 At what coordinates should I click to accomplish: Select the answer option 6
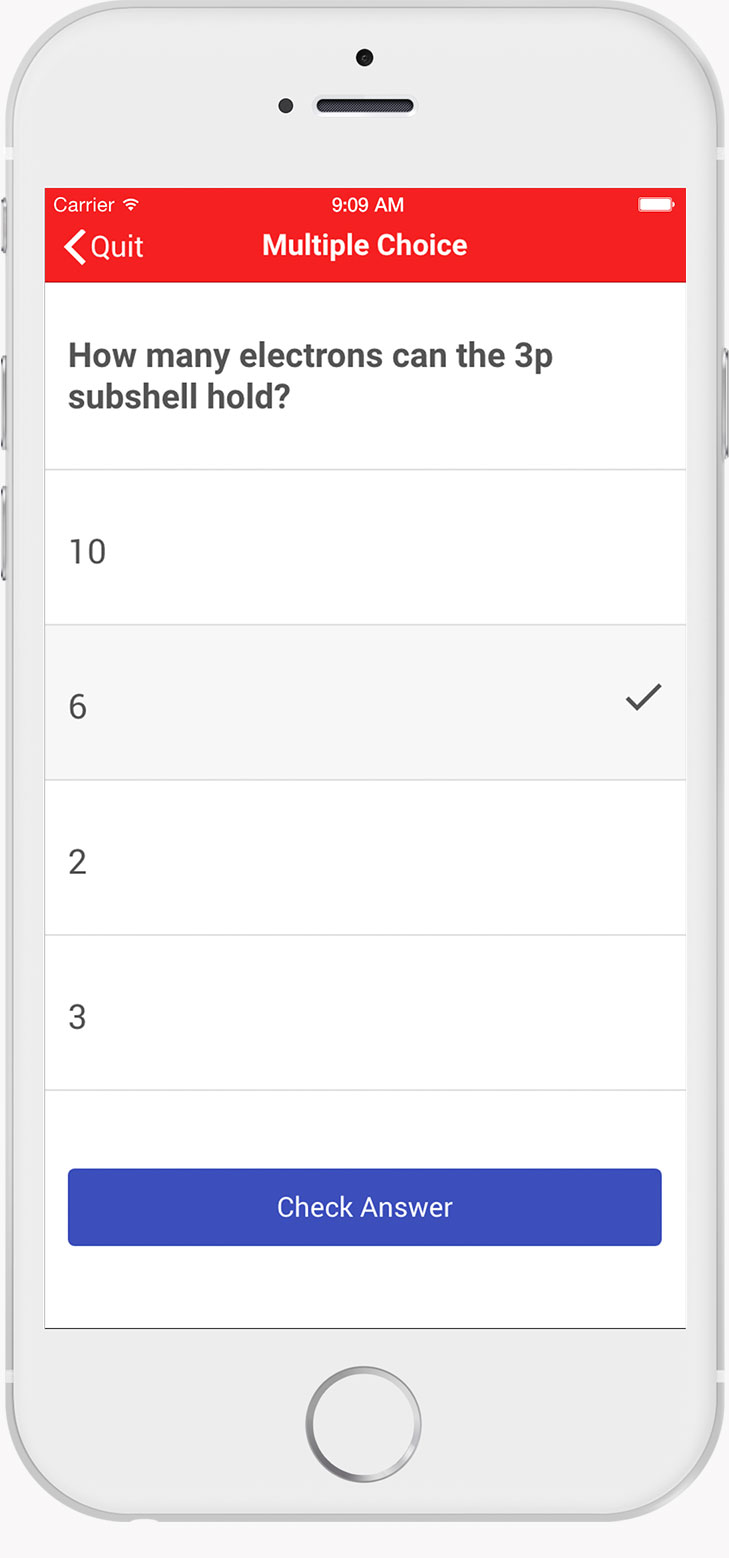pyautogui.click(x=365, y=703)
